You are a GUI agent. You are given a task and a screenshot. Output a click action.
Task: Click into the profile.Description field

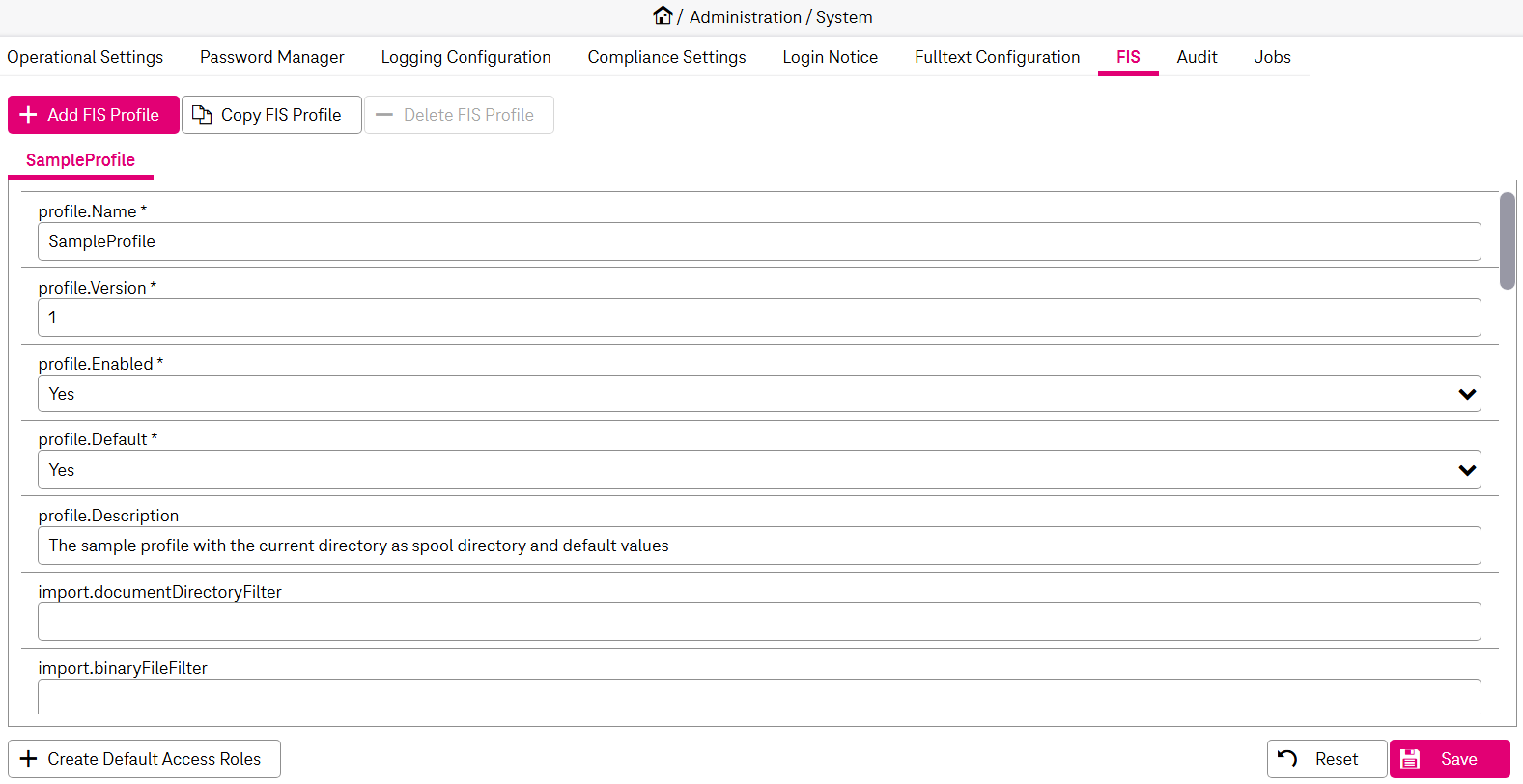point(758,546)
